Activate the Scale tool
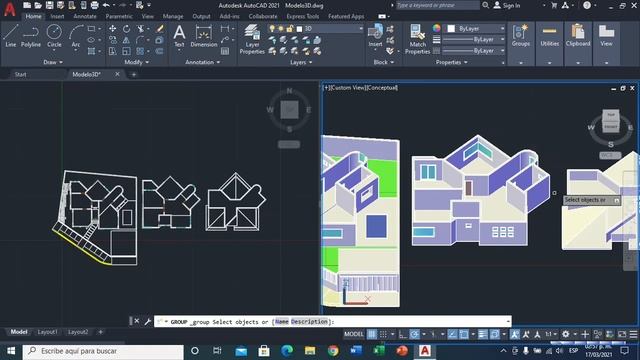640x360 pixels. point(127,51)
